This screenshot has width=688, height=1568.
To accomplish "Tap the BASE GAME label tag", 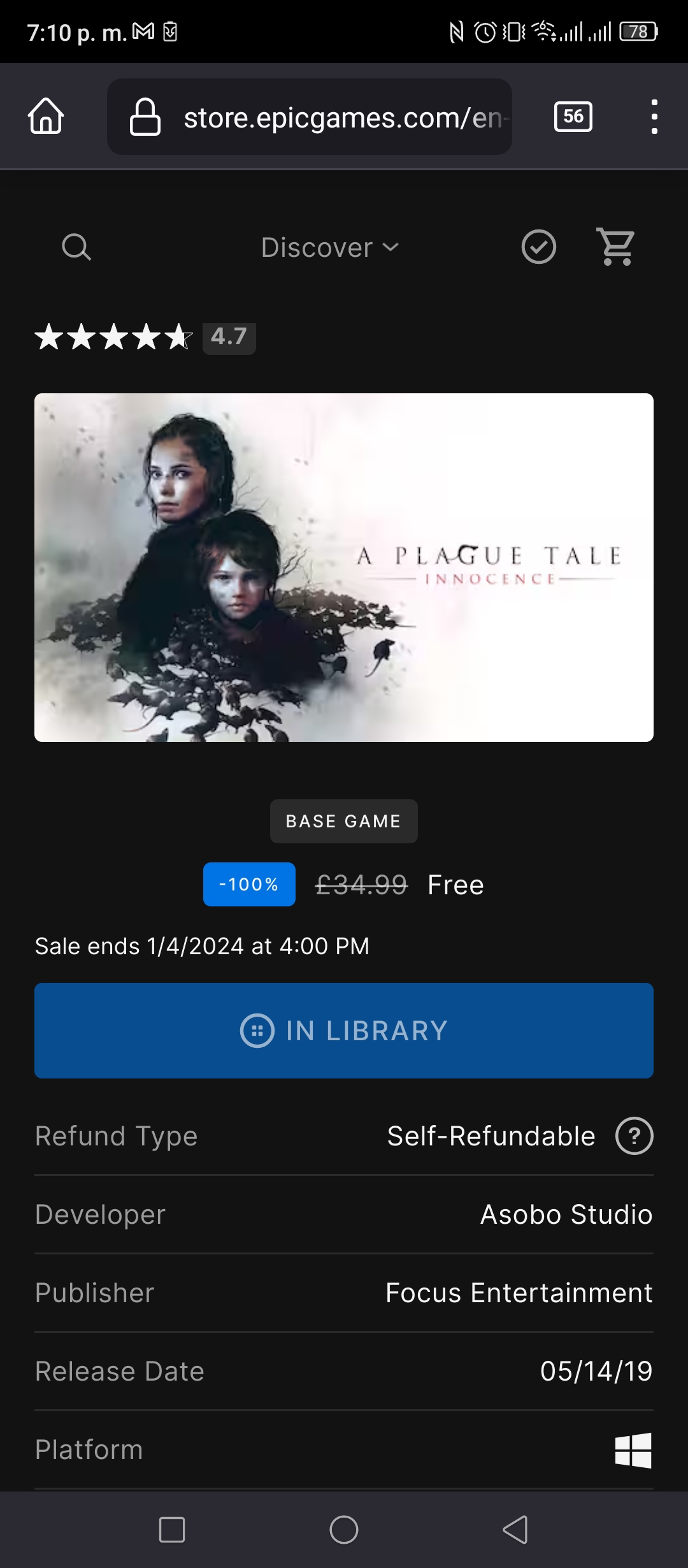I will [344, 821].
